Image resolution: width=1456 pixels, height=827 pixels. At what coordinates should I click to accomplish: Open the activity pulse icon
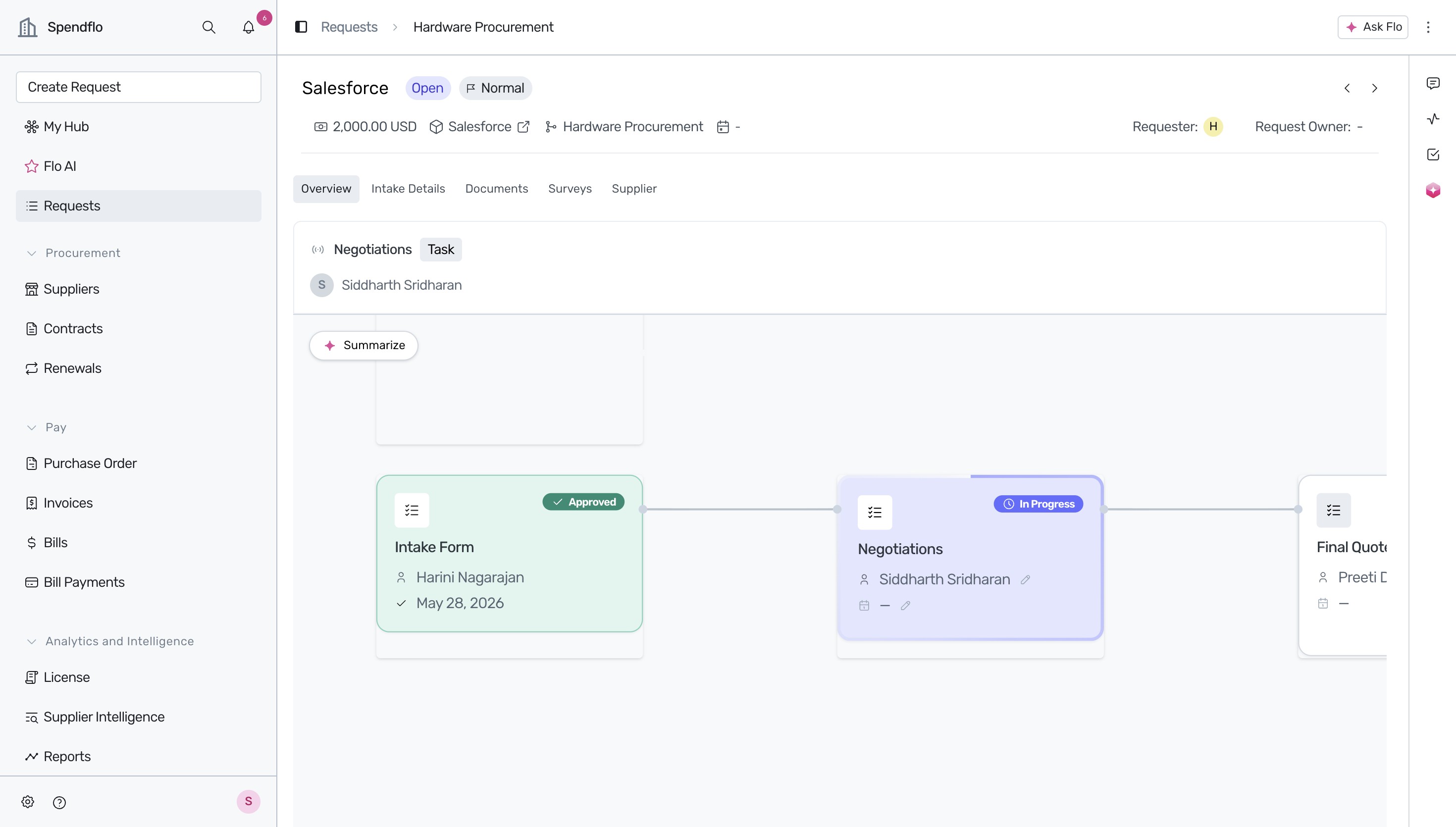1433,119
